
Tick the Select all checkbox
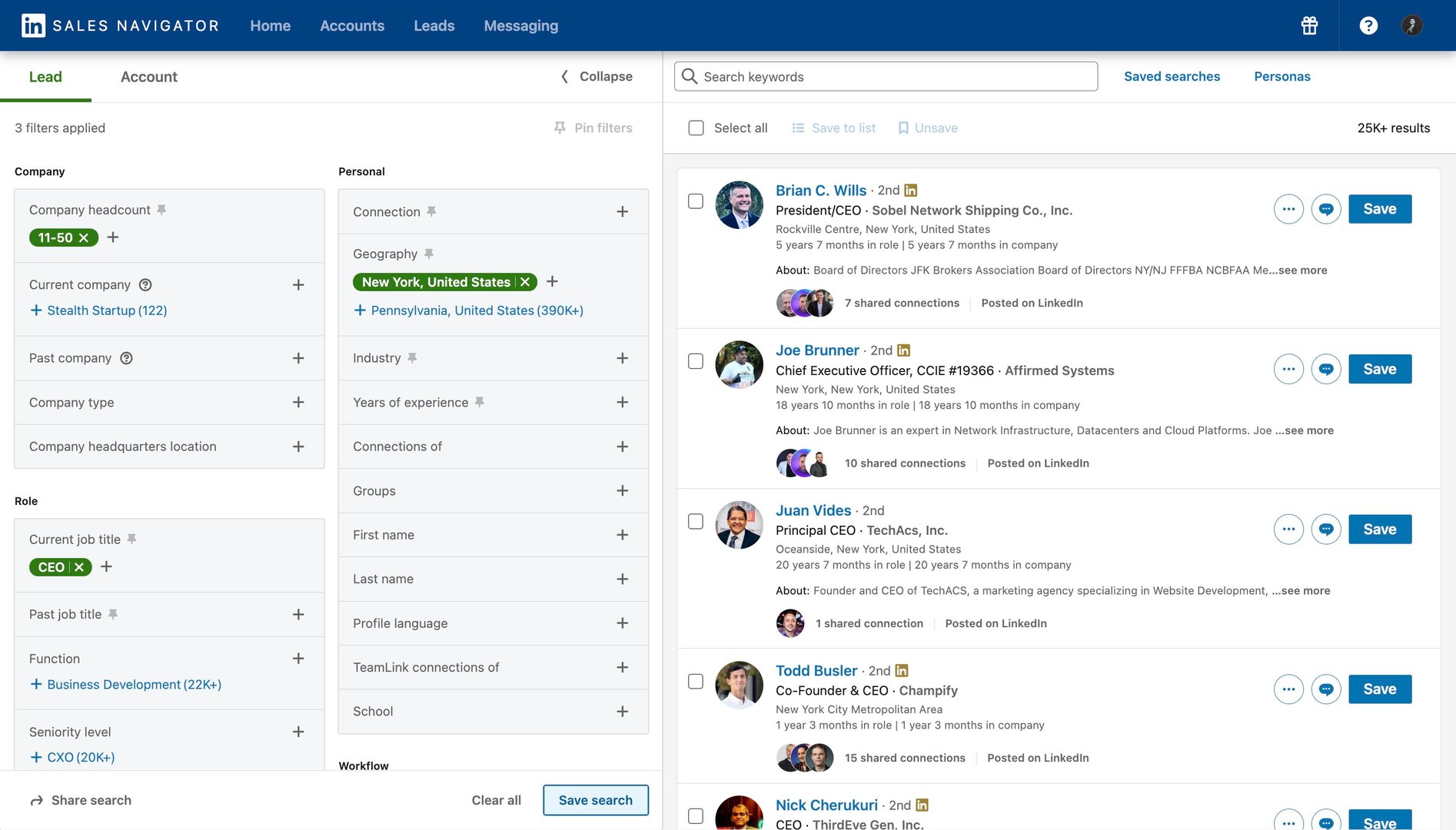tap(696, 128)
